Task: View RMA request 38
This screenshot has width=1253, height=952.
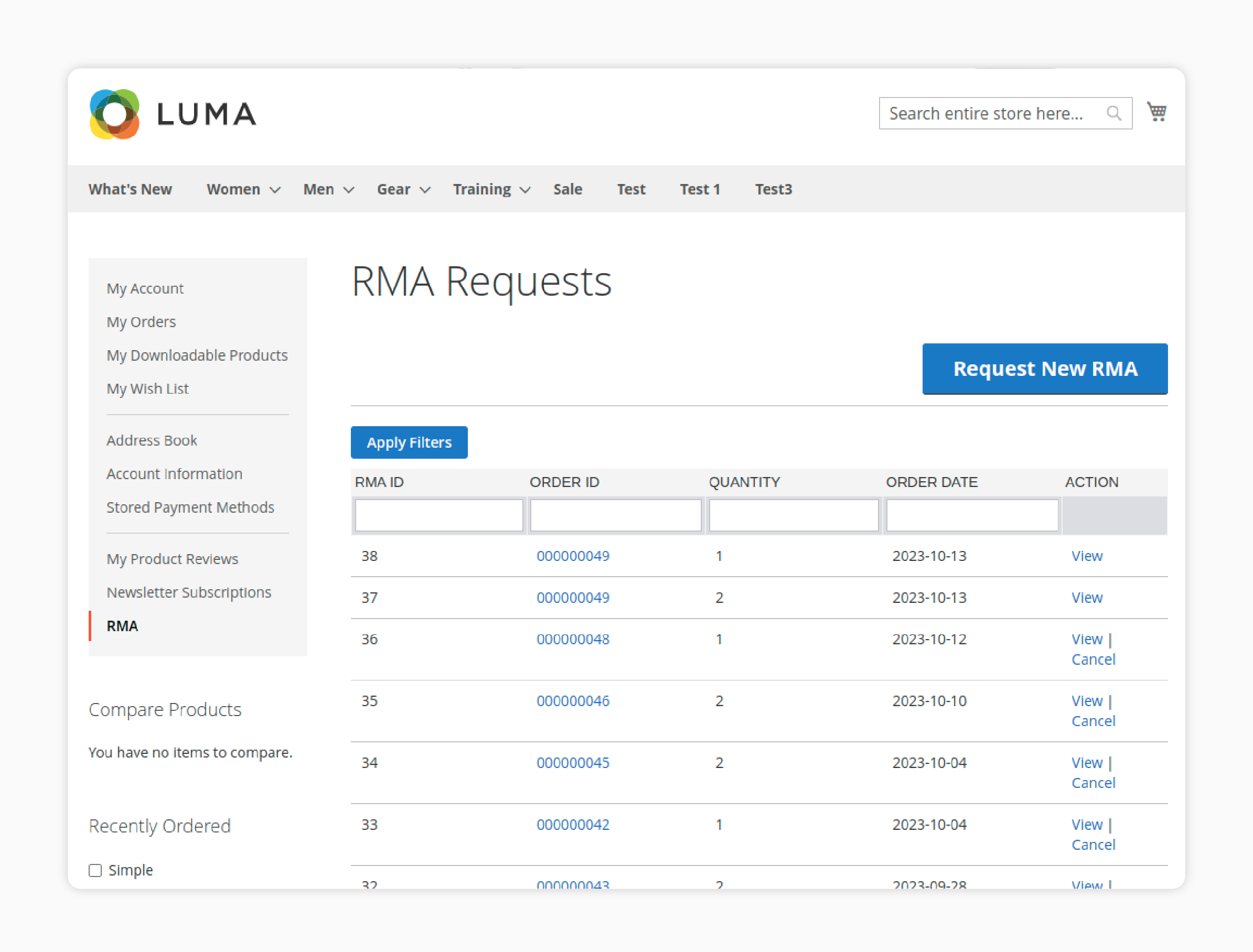Action: point(1087,556)
